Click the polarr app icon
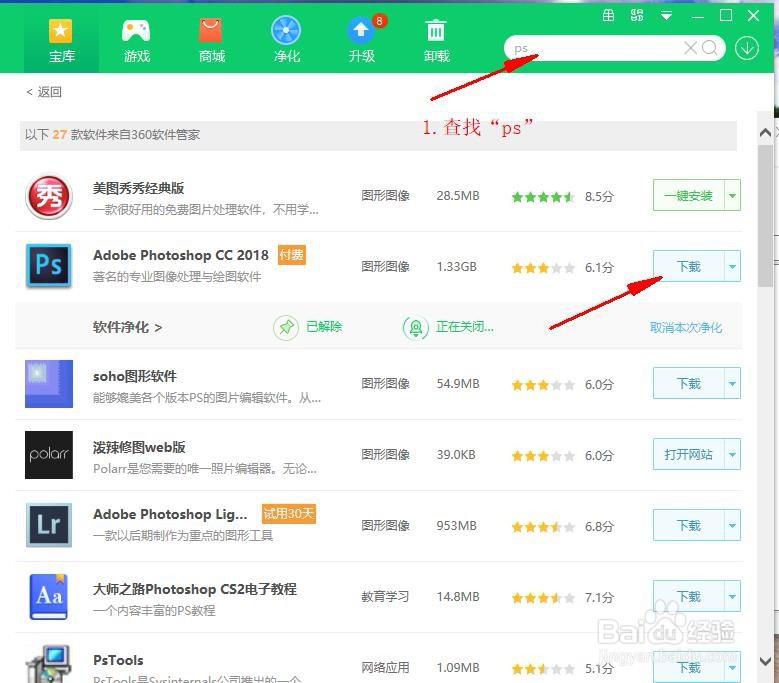The image size is (779, 683). coord(49,455)
